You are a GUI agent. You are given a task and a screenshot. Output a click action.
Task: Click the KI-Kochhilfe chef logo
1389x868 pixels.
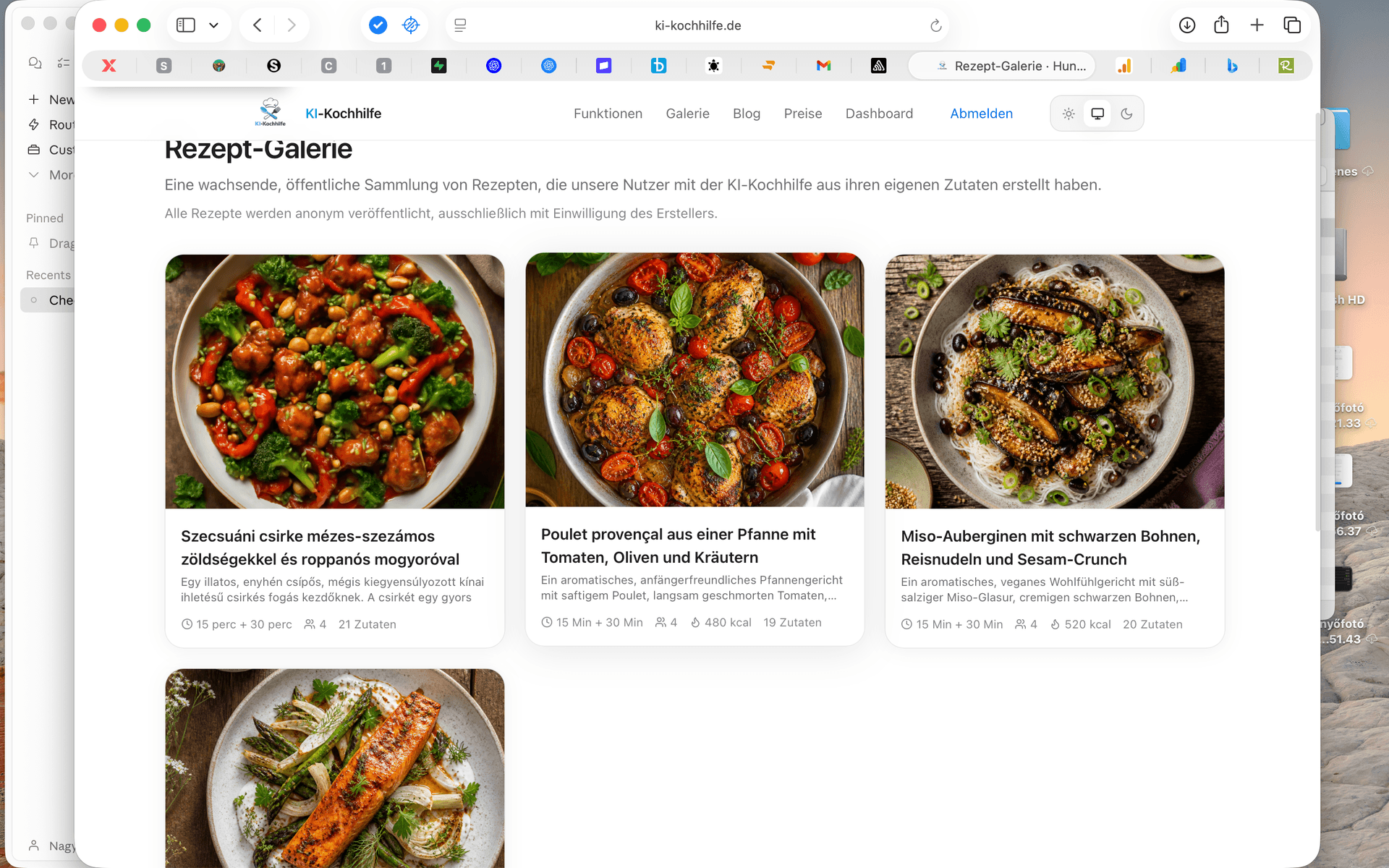[x=271, y=112]
